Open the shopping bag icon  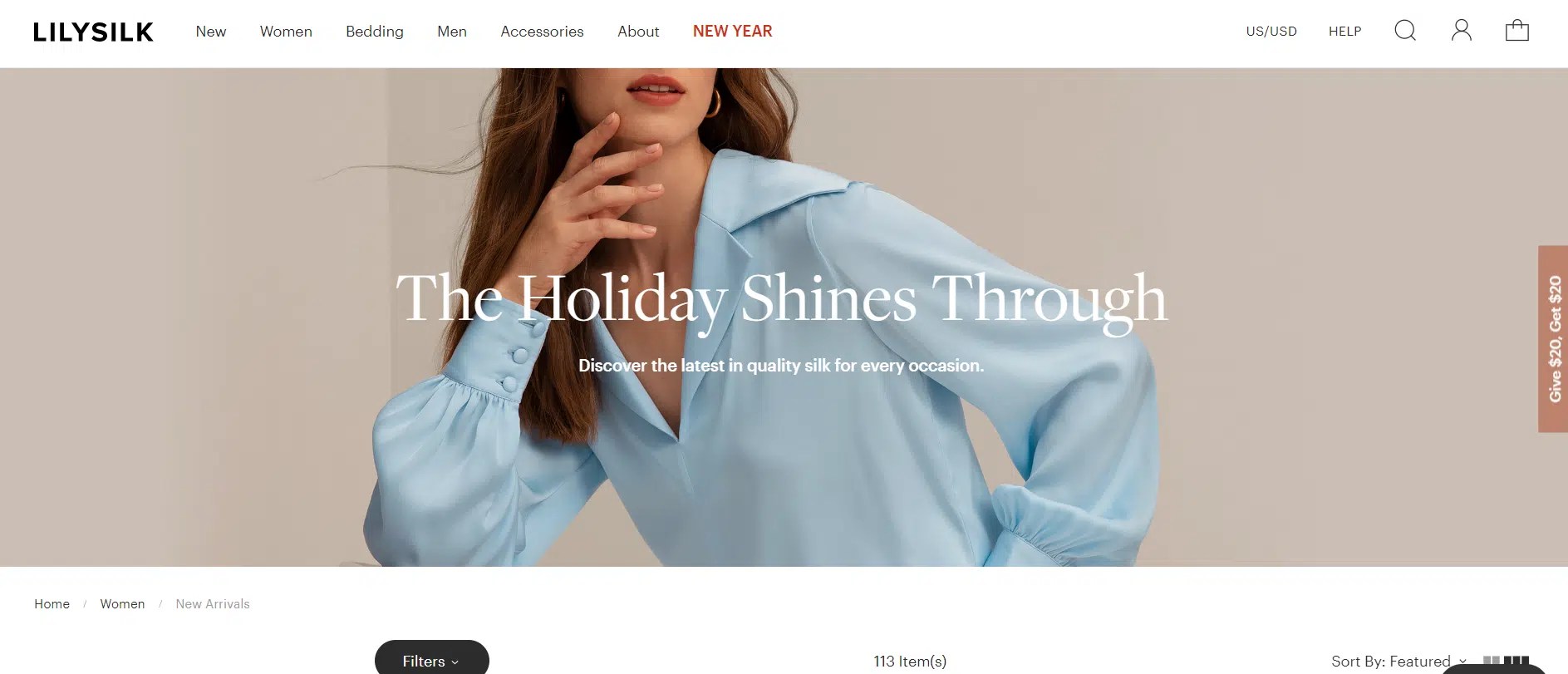pos(1517,31)
